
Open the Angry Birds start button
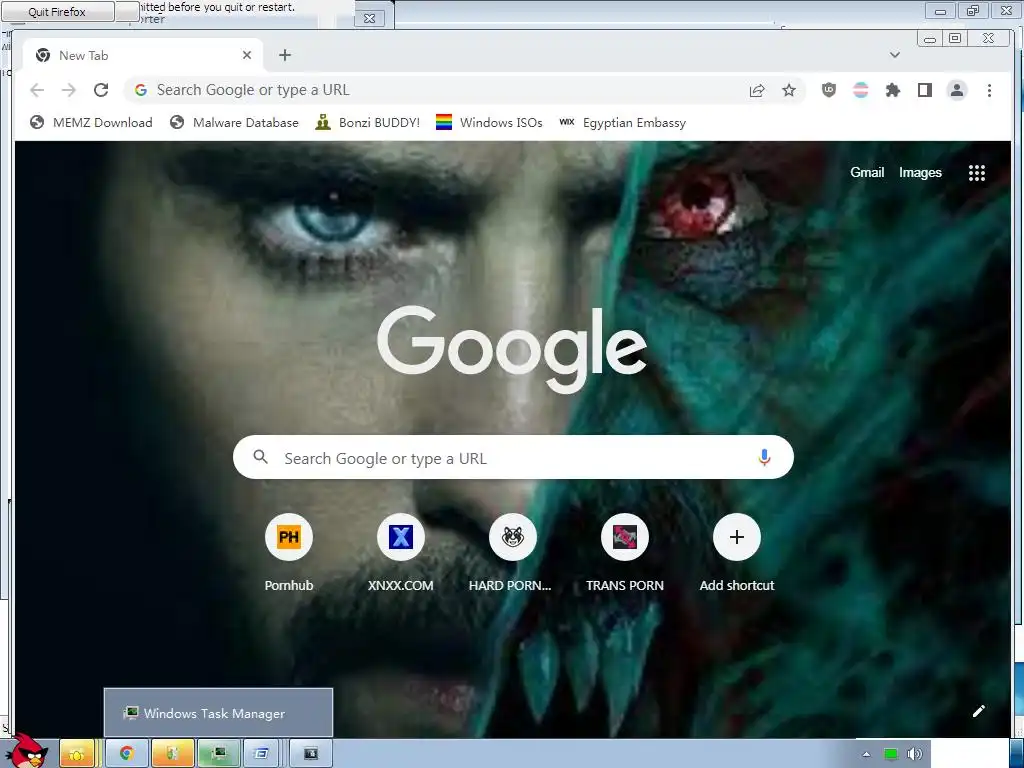pos(25,751)
